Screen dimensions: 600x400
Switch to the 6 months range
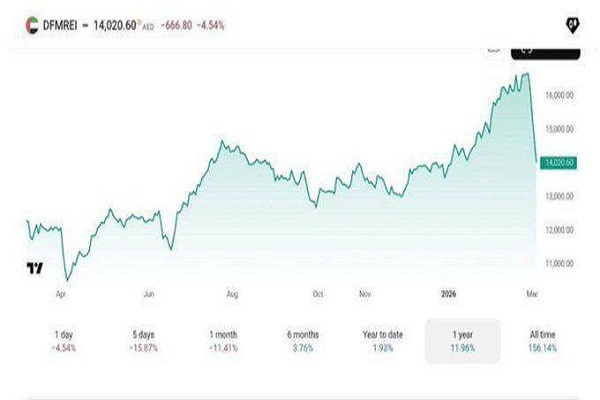(302, 340)
